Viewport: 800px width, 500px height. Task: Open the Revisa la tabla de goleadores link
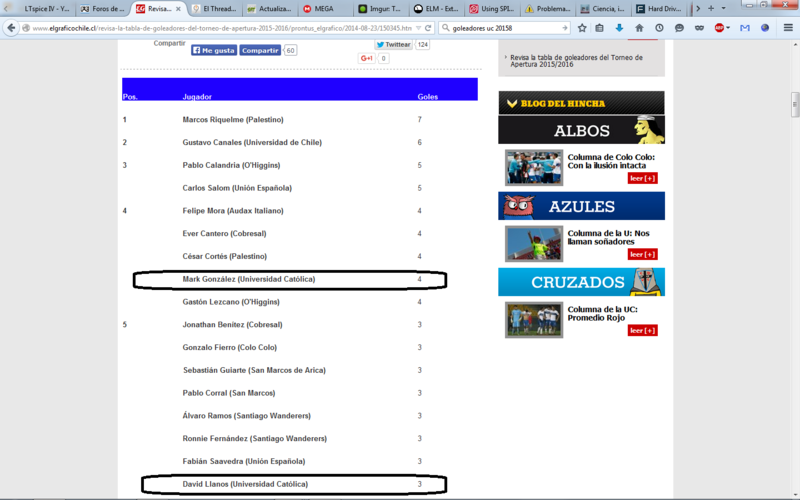[576, 61]
